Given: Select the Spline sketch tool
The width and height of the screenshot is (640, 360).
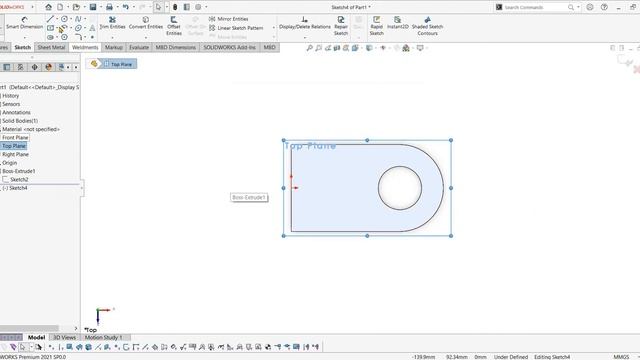Looking at the screenshot, I should click(78, 19).
